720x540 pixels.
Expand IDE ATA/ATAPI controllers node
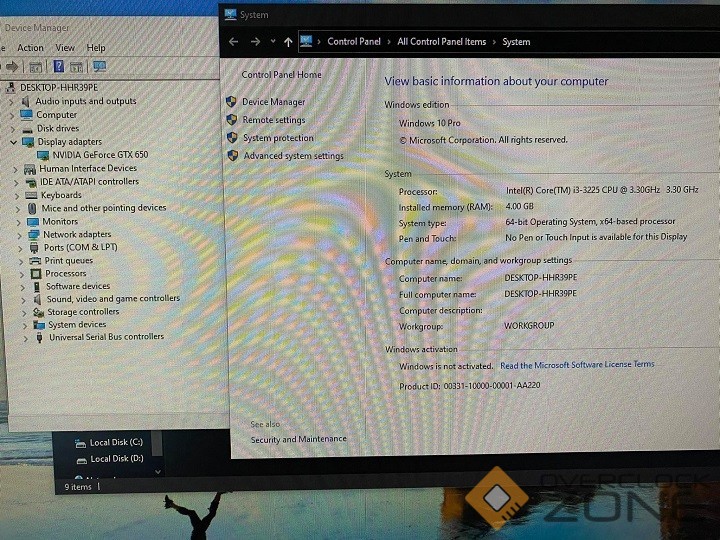(x=16, y=183)
